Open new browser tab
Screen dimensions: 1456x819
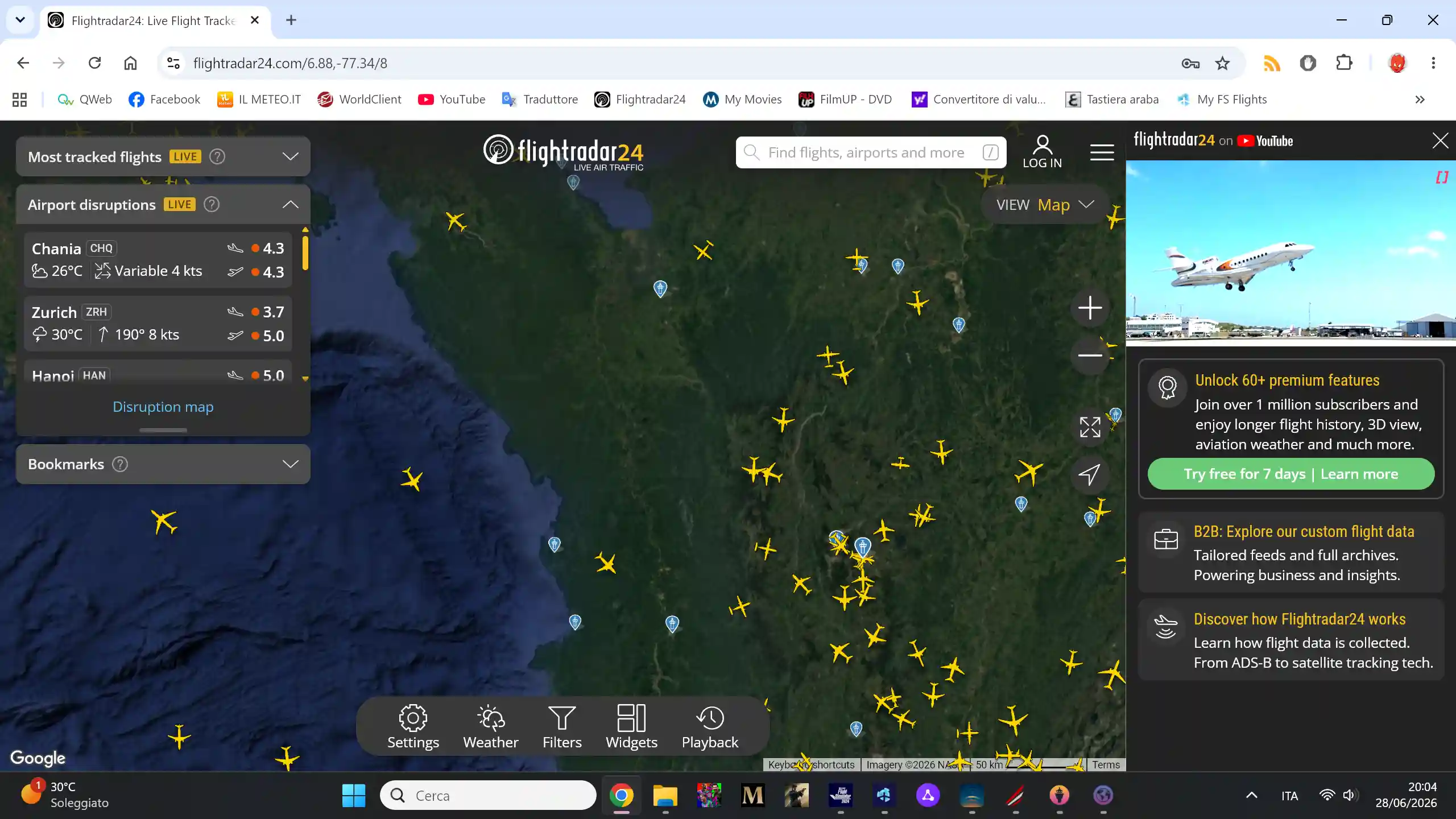point(291,20)
